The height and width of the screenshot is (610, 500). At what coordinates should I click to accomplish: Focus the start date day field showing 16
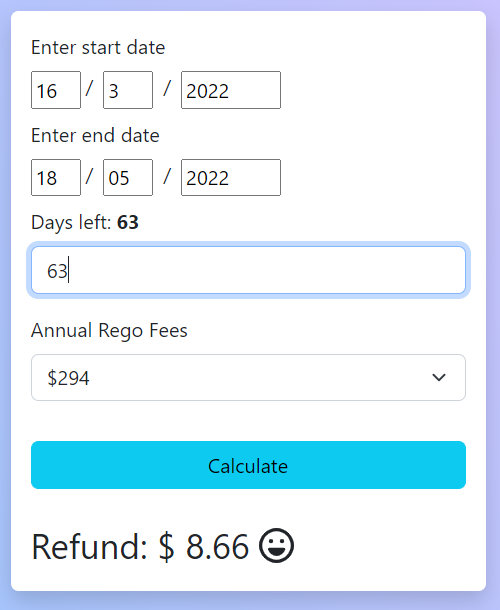(x=56, y=90)
